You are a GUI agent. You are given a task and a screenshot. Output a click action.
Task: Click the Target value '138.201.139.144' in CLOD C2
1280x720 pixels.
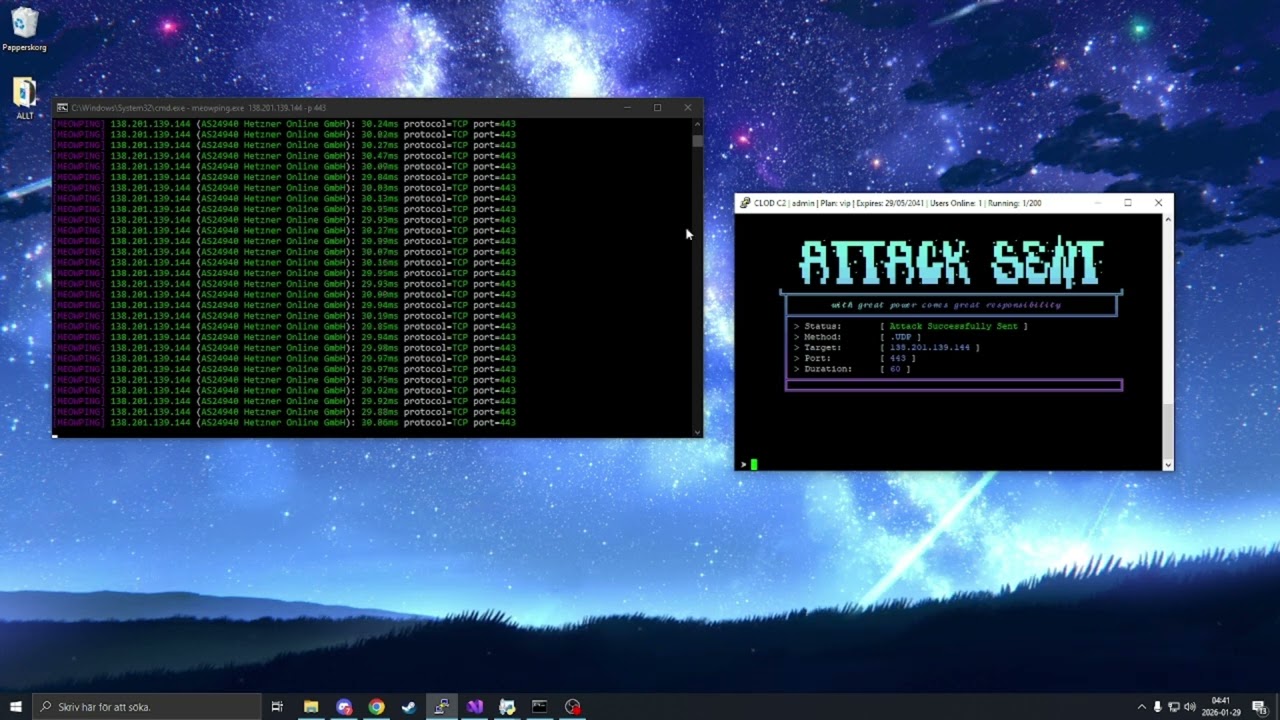coord(929,348)
